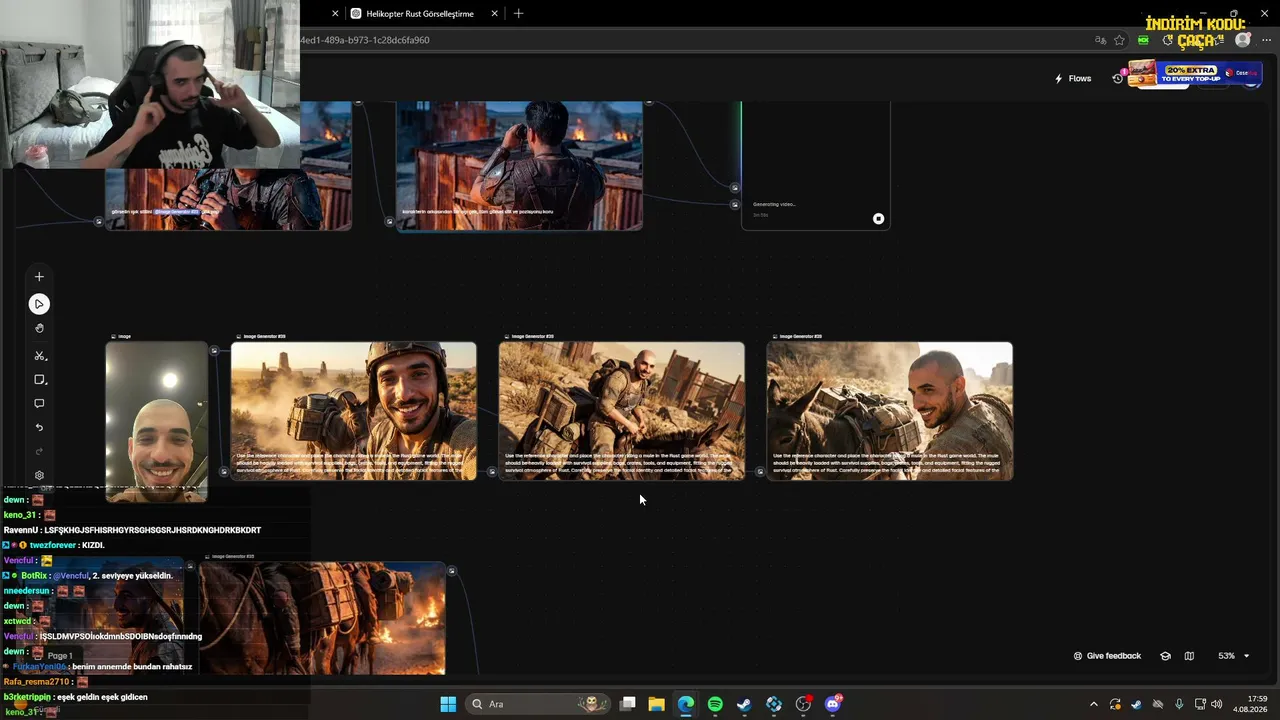
Task: Open Steam from the taskbar
Action: tap(744, 704)
